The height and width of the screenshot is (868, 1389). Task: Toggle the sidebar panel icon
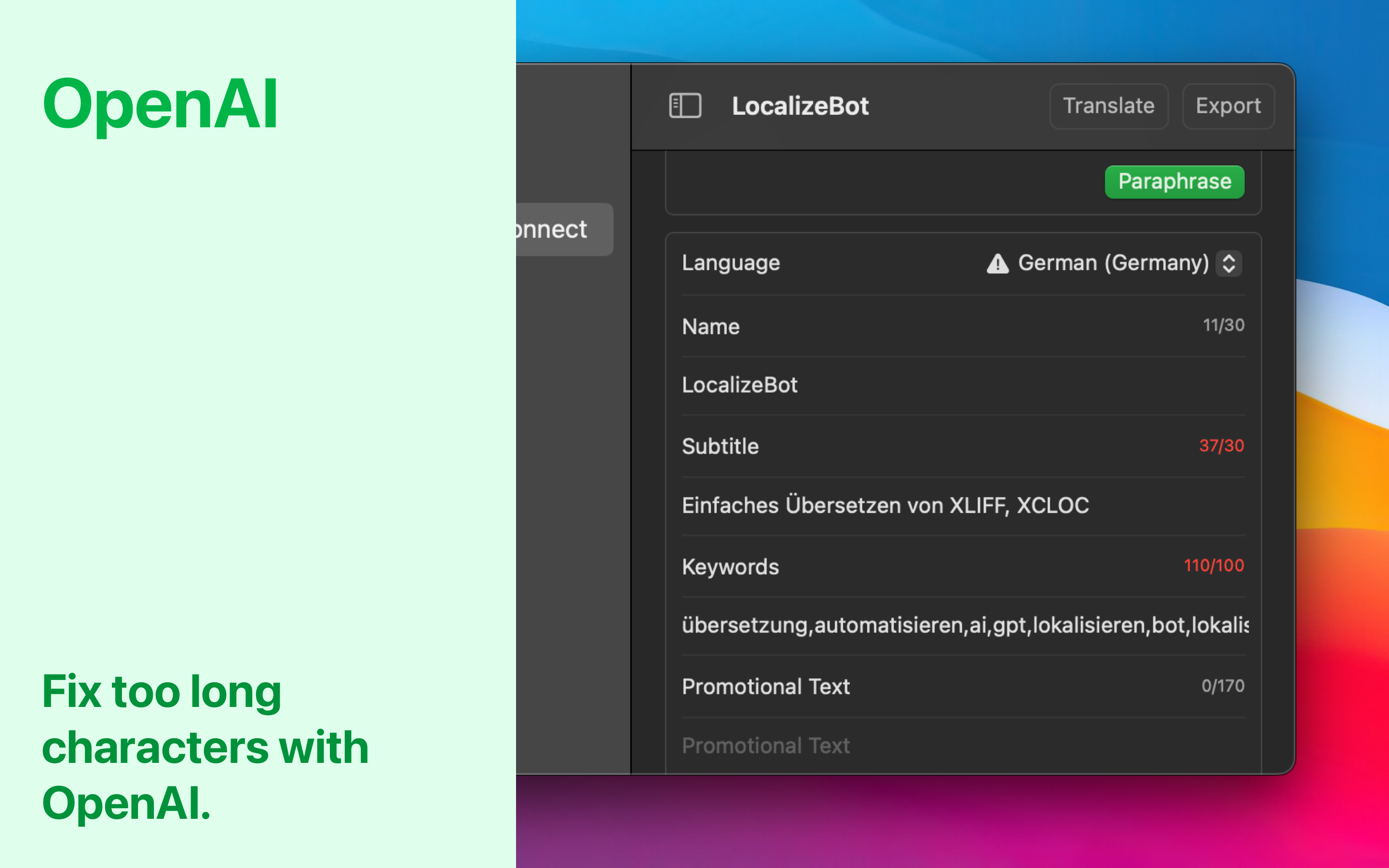click(685, 106)
